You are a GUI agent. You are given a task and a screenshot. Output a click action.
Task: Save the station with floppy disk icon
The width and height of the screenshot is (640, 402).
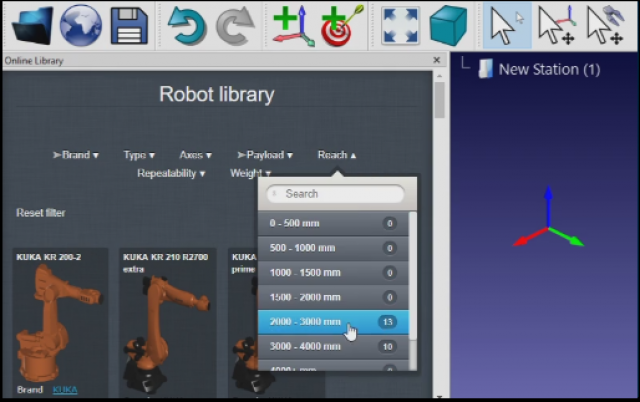pyautogui.click(x=129, y=26)
